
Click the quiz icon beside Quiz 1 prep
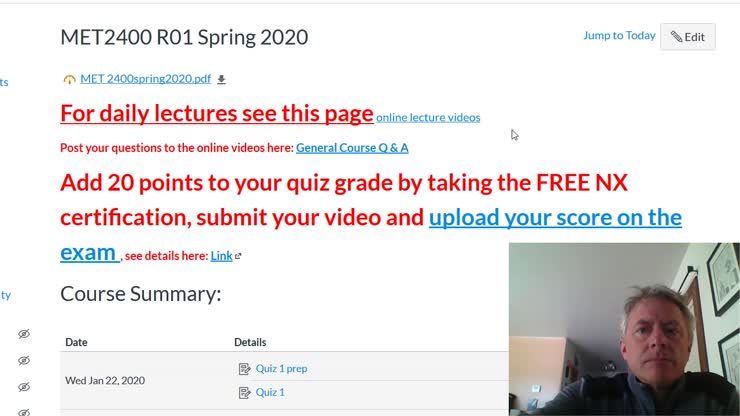[x=244, y=369]
